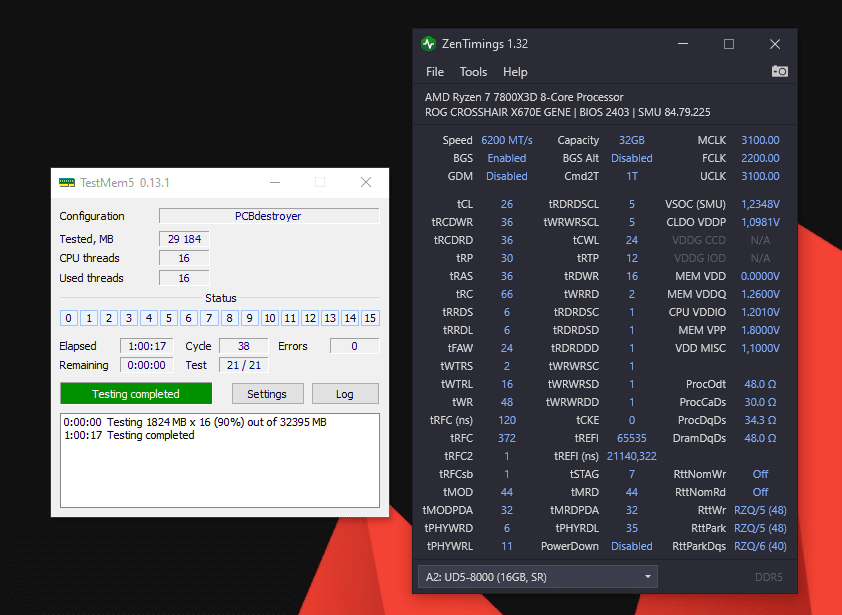
Task: Close the ZenTimings window
Action: pyautogui.click(x=774, y=44)
